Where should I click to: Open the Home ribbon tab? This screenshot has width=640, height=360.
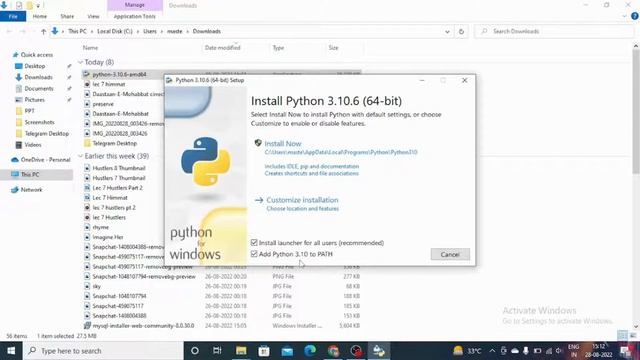pos(40,16)
